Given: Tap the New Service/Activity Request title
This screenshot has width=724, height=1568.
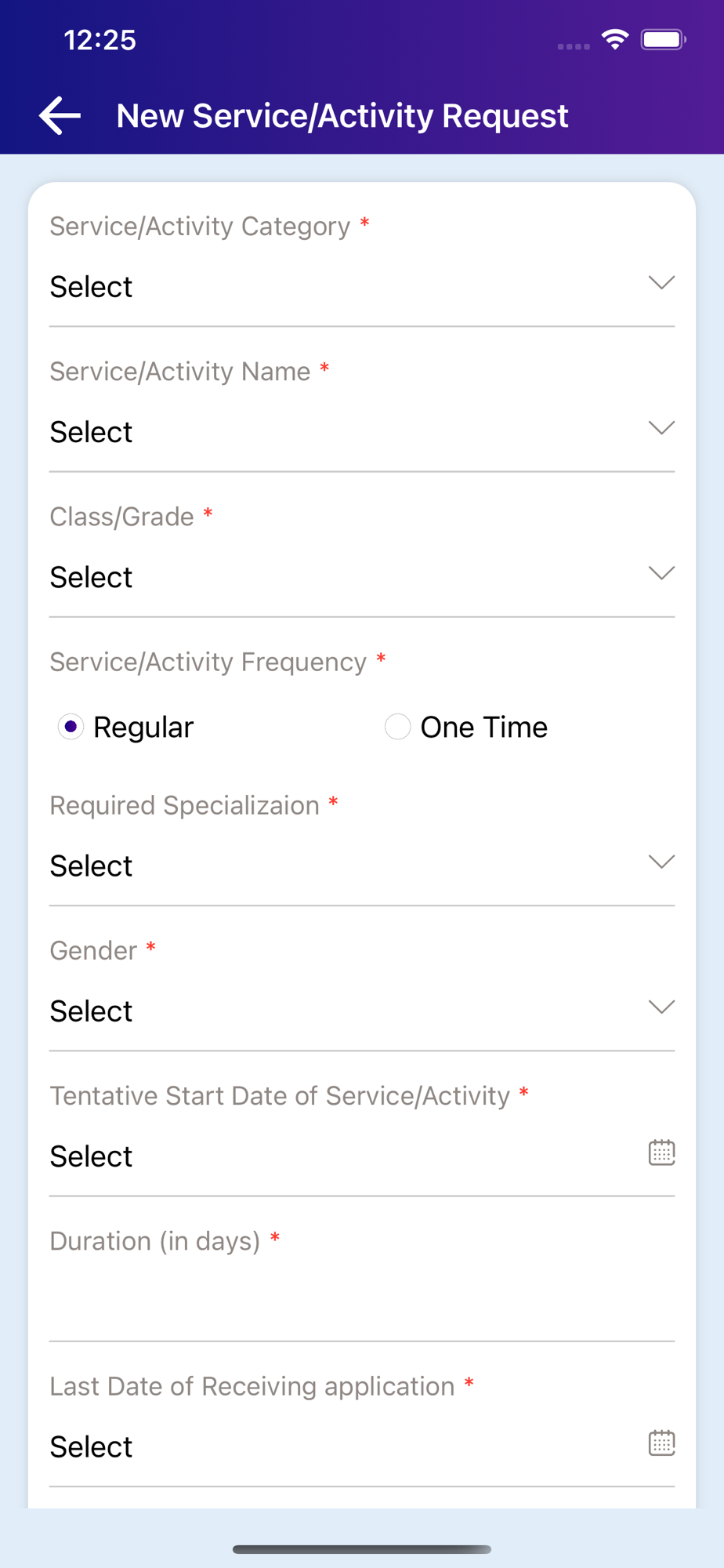Looking at the screenshot, I should (342, 116).
